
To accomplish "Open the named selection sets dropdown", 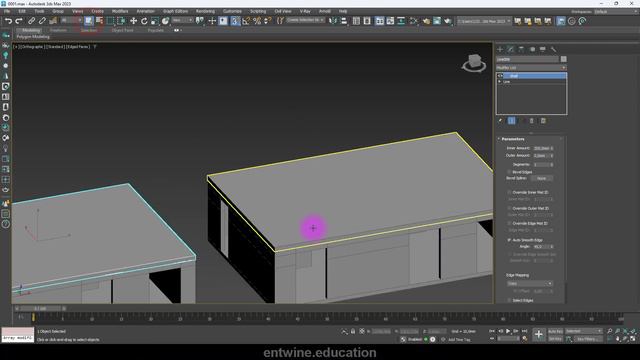I will pyautogui.click(x=305, y=20).
